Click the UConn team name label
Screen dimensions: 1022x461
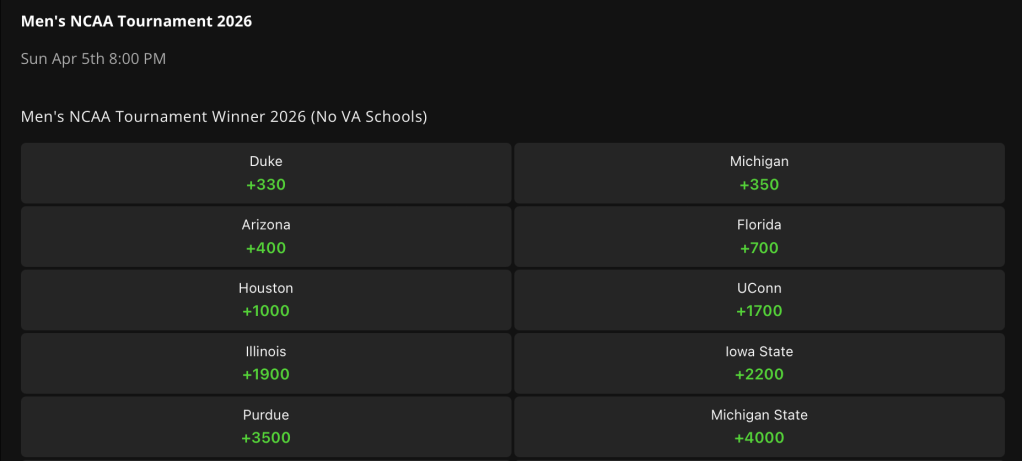[759, 288]
